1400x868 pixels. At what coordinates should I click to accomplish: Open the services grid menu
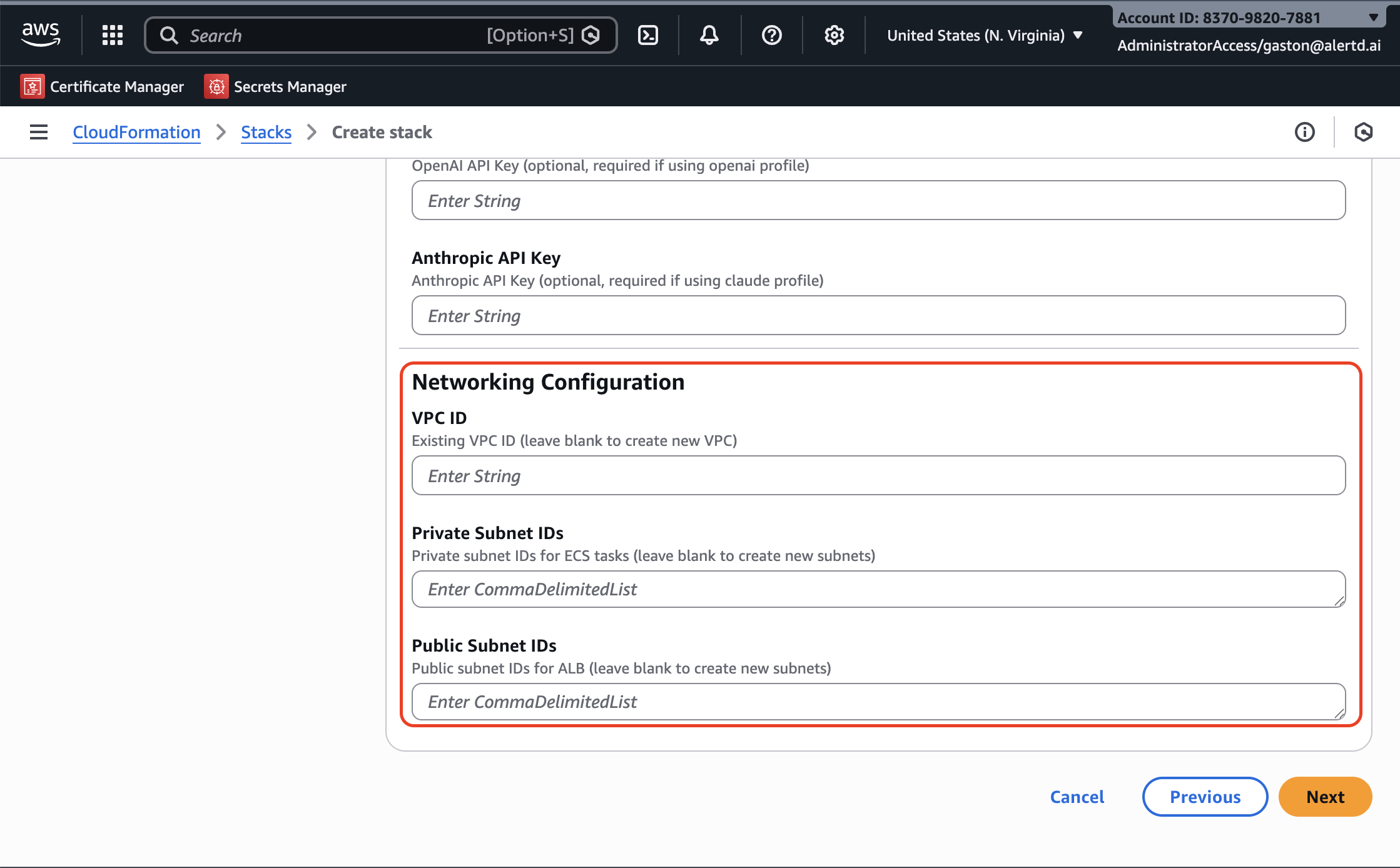tap(113, 35)
